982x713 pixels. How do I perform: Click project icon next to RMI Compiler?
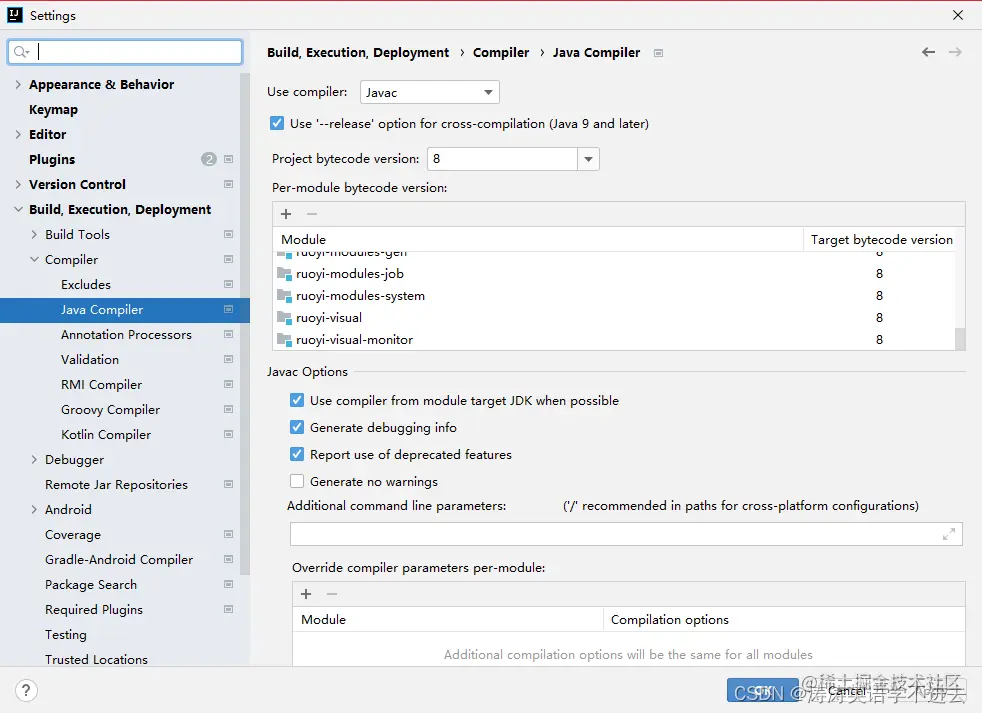[x=229, y=384]
